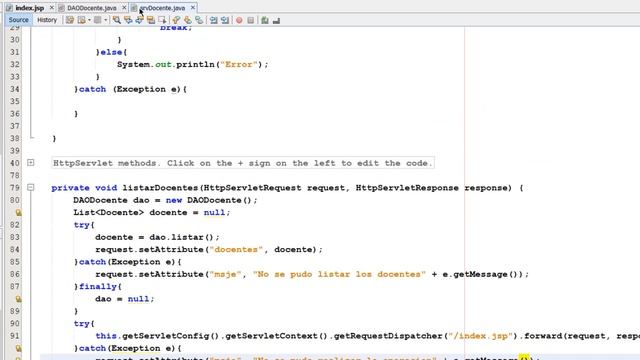Viewport: 640px width, 360px height.
Task: Click the 'finally' keyword on line 87
Action: click(98, 287)
